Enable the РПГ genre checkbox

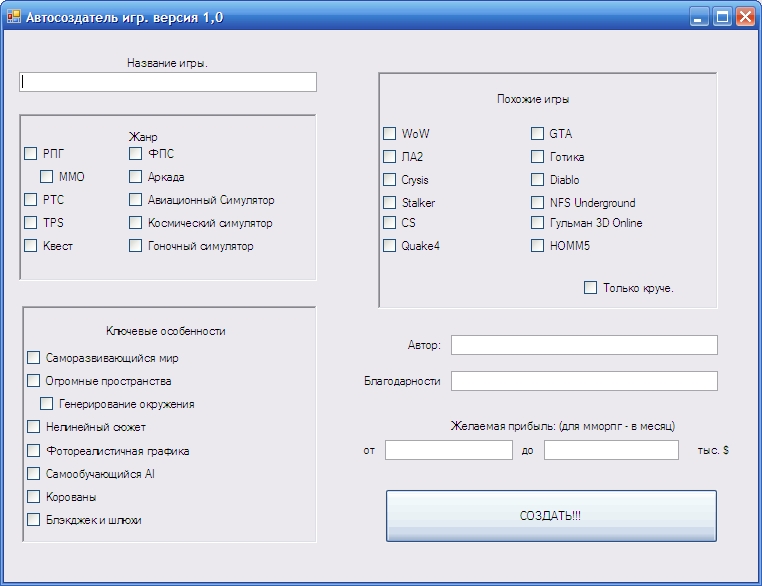tap(31, 154)
